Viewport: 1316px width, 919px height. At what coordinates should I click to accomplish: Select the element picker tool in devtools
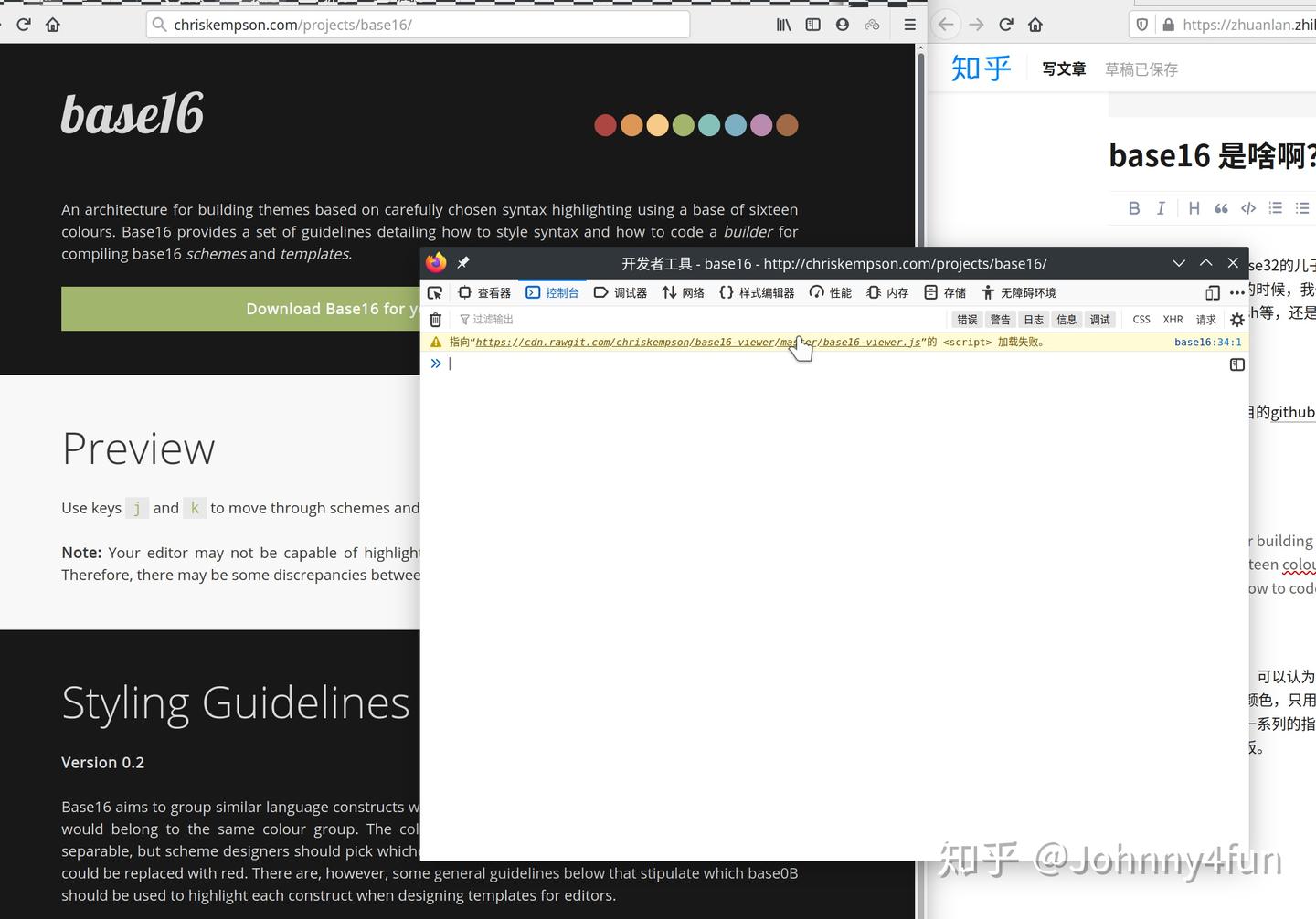pos(435,292)
